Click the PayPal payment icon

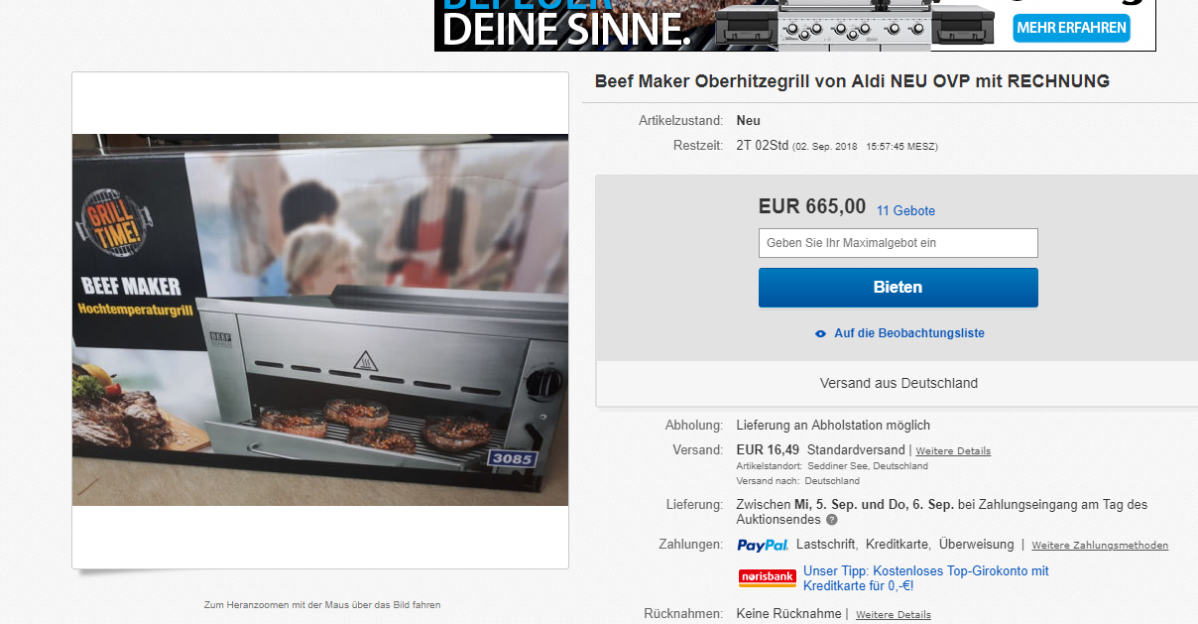pos(762,545)
